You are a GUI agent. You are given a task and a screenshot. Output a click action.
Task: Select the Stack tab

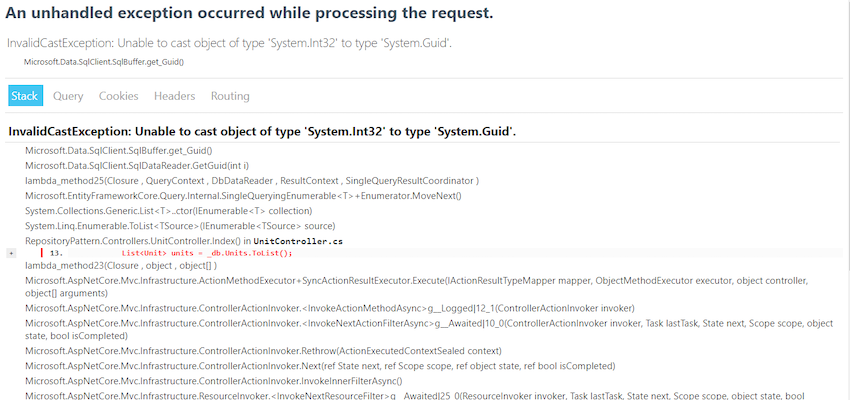point(25,96)
